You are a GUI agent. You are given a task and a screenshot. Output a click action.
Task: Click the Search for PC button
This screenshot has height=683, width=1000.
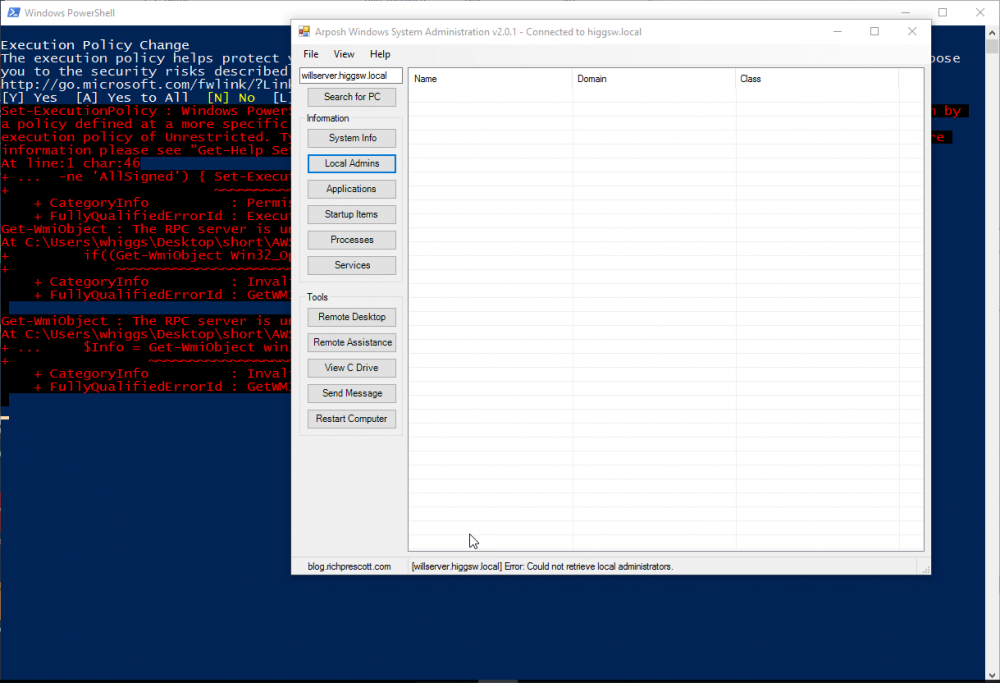351,97
